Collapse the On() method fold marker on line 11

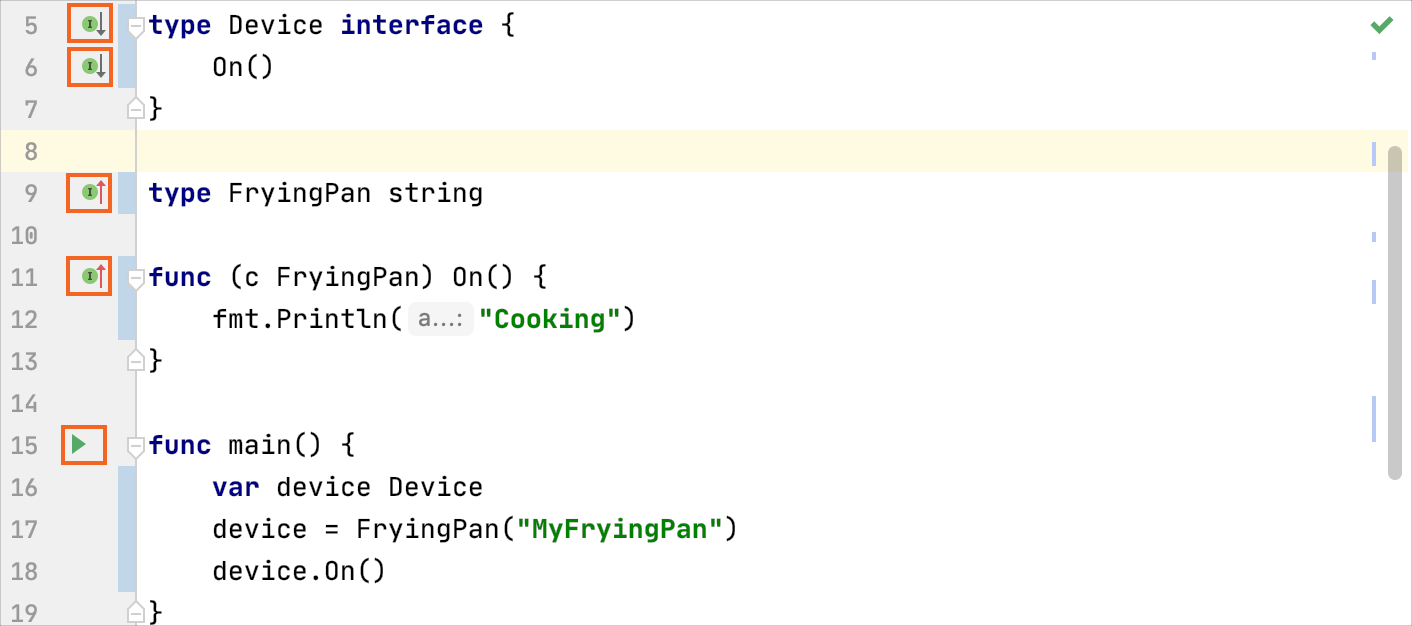pos(136,278)
